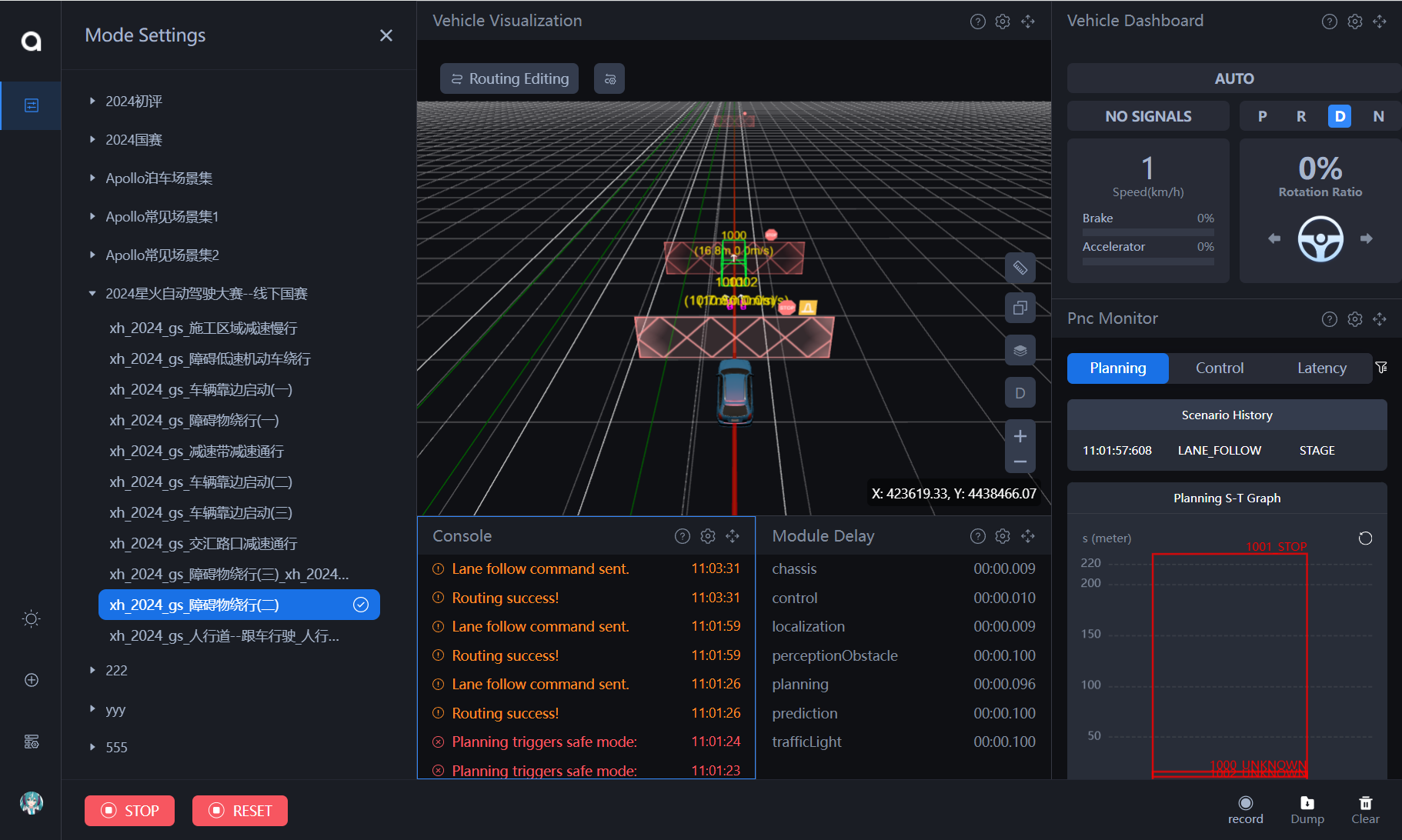
Task: Click the ruler measurement tool icon
Action: click(1020, 268)
